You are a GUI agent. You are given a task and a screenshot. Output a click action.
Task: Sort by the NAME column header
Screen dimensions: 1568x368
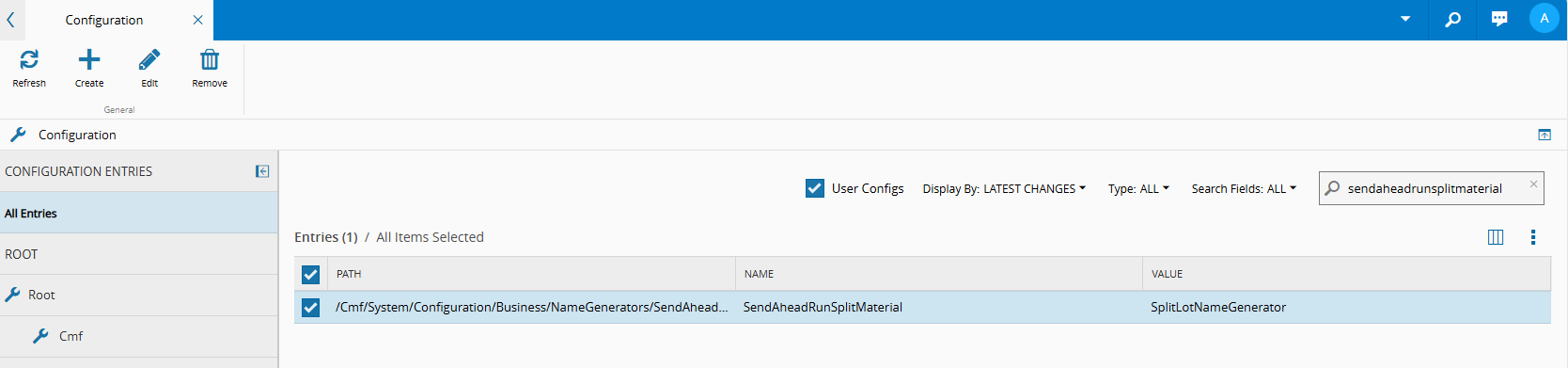point(939,274)
